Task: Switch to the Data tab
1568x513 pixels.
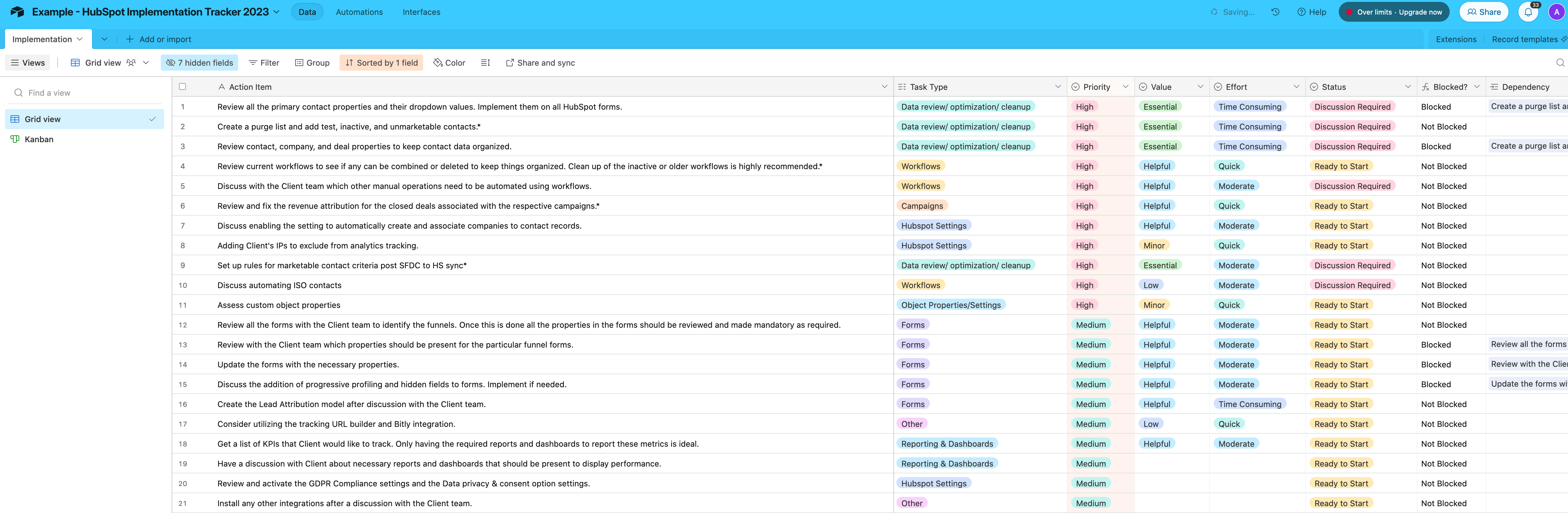Action: tap(307, 12)
